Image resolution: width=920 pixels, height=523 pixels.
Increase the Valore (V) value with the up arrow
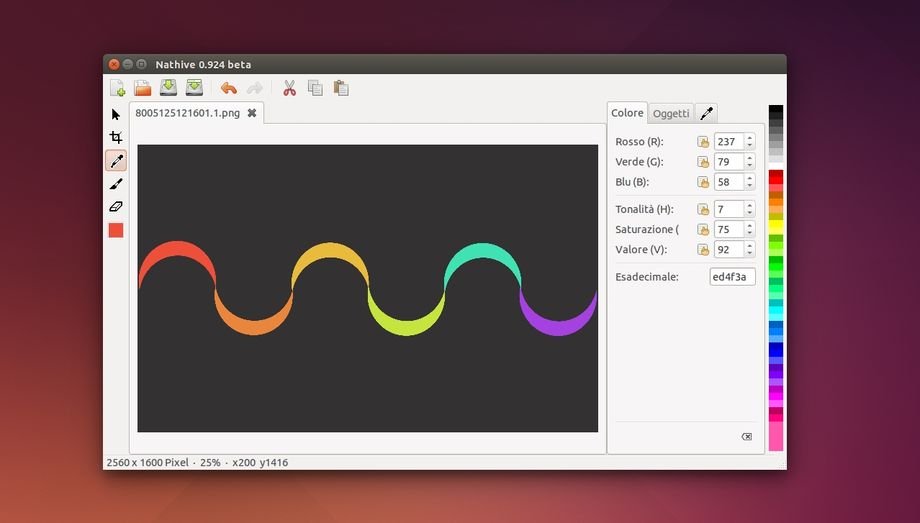(750, 246)
